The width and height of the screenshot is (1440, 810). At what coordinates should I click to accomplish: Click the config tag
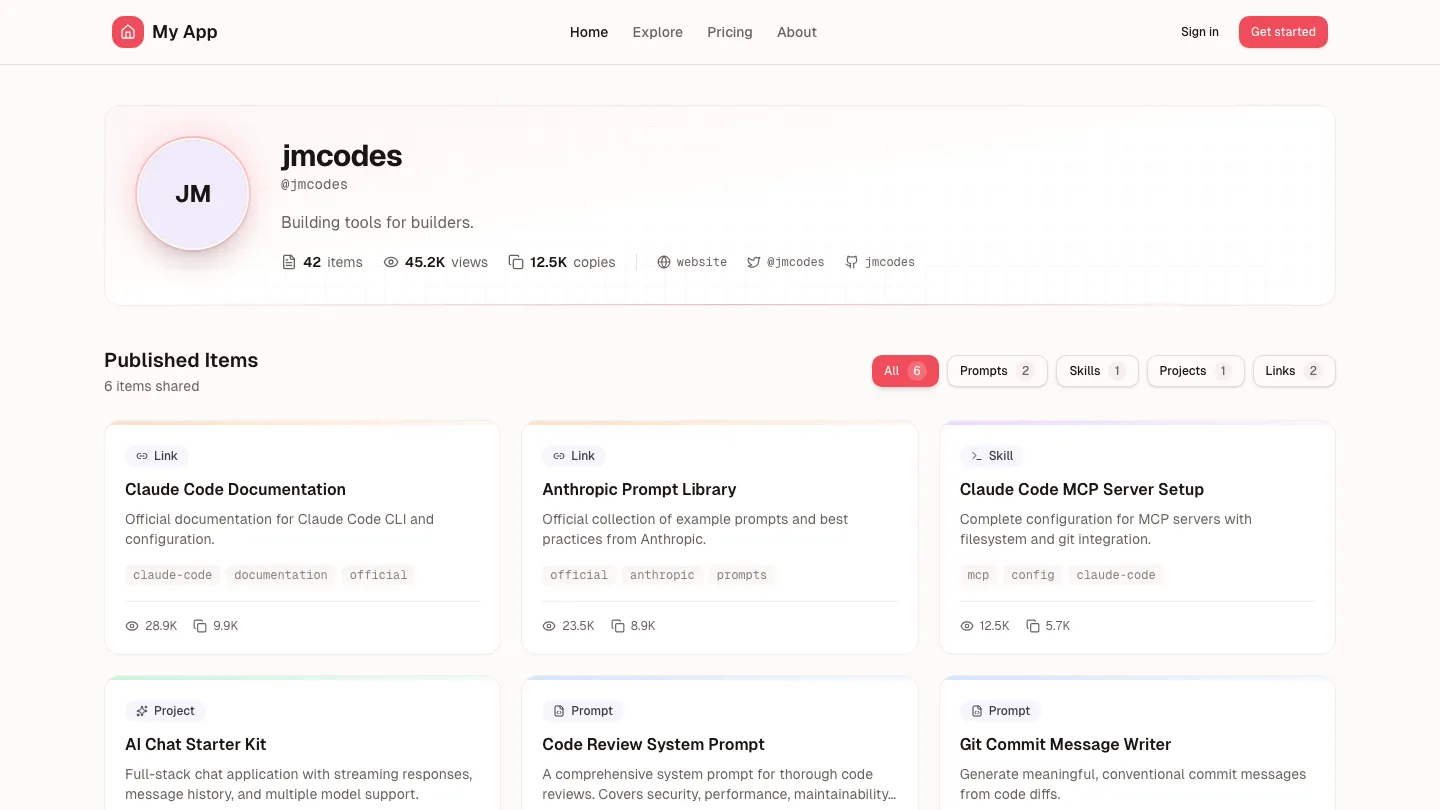1033,575
